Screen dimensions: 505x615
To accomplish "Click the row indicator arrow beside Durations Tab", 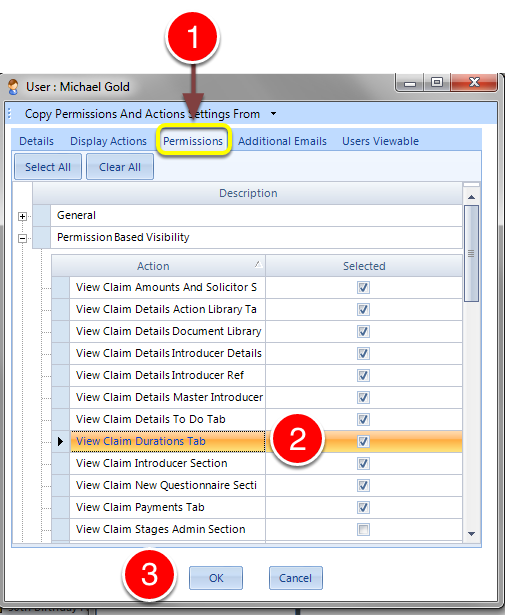I will 60,441.
